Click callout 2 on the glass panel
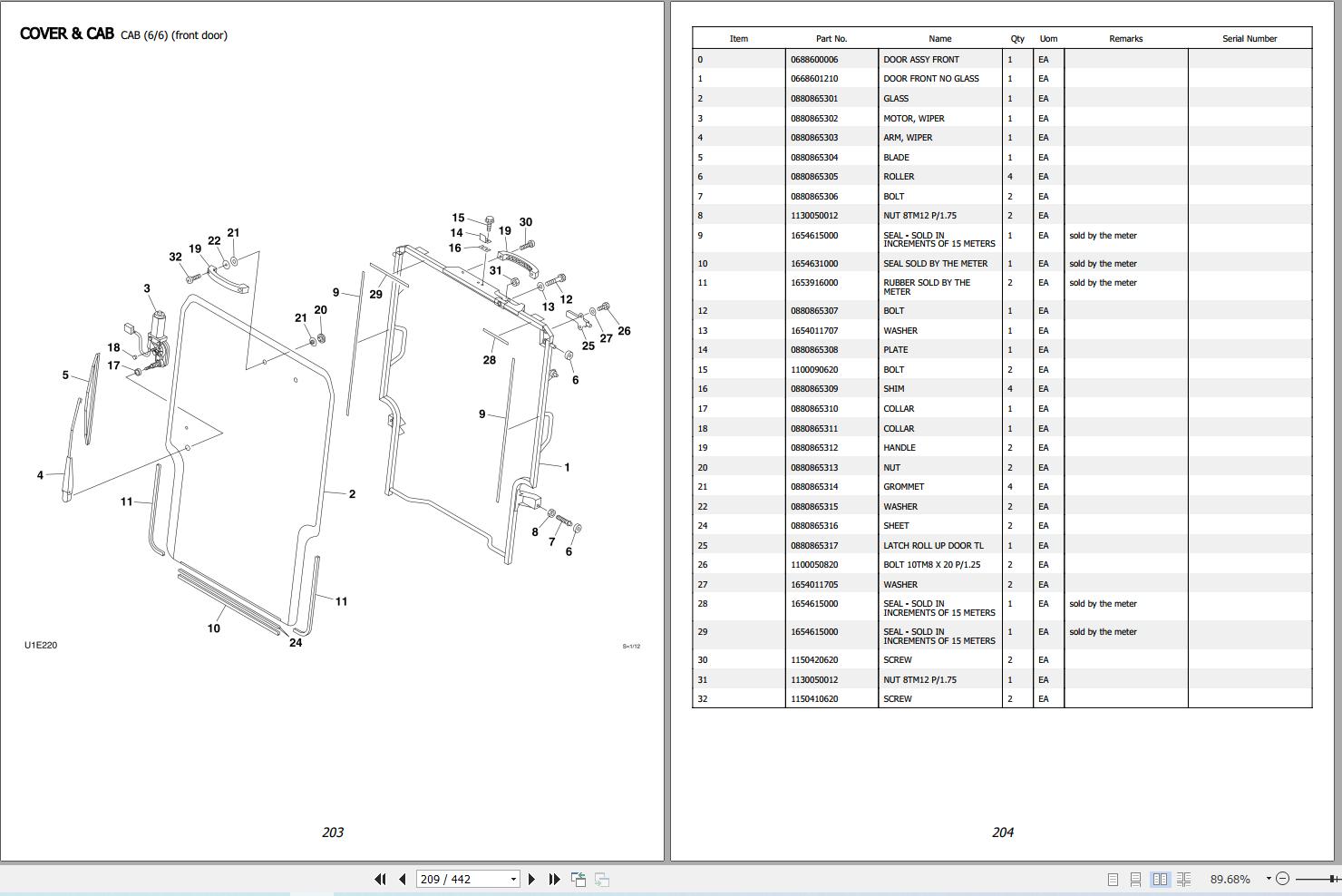 tap(352, 494)
